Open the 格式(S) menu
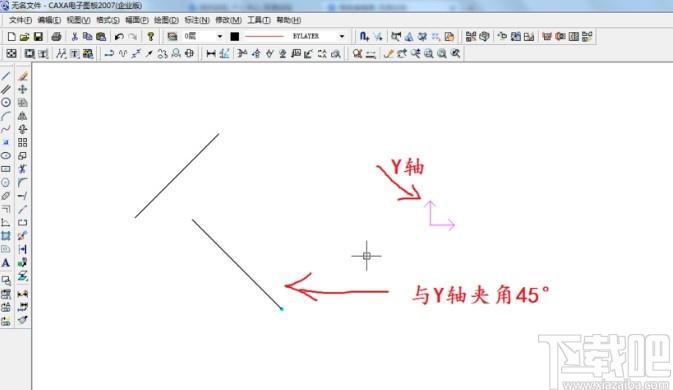673x390 pixels. (108, 20)
